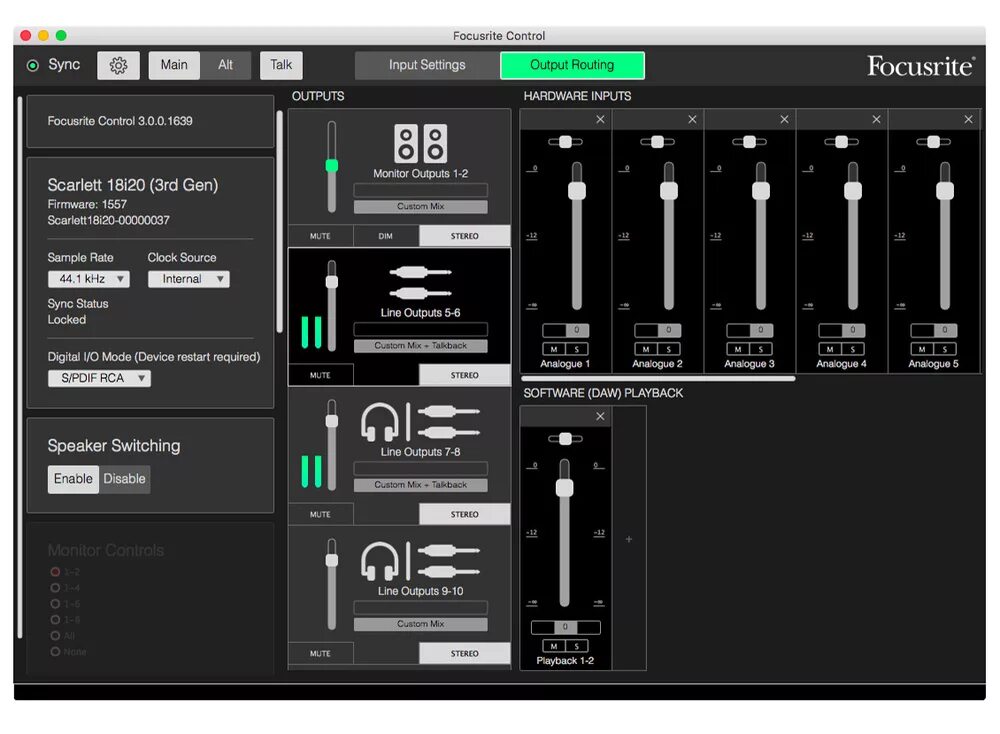Toggle MUTE on Line Outputs 5-6
Viewport: 1000px width, 734px height.
pyautogui.click(x=320, y=375)
